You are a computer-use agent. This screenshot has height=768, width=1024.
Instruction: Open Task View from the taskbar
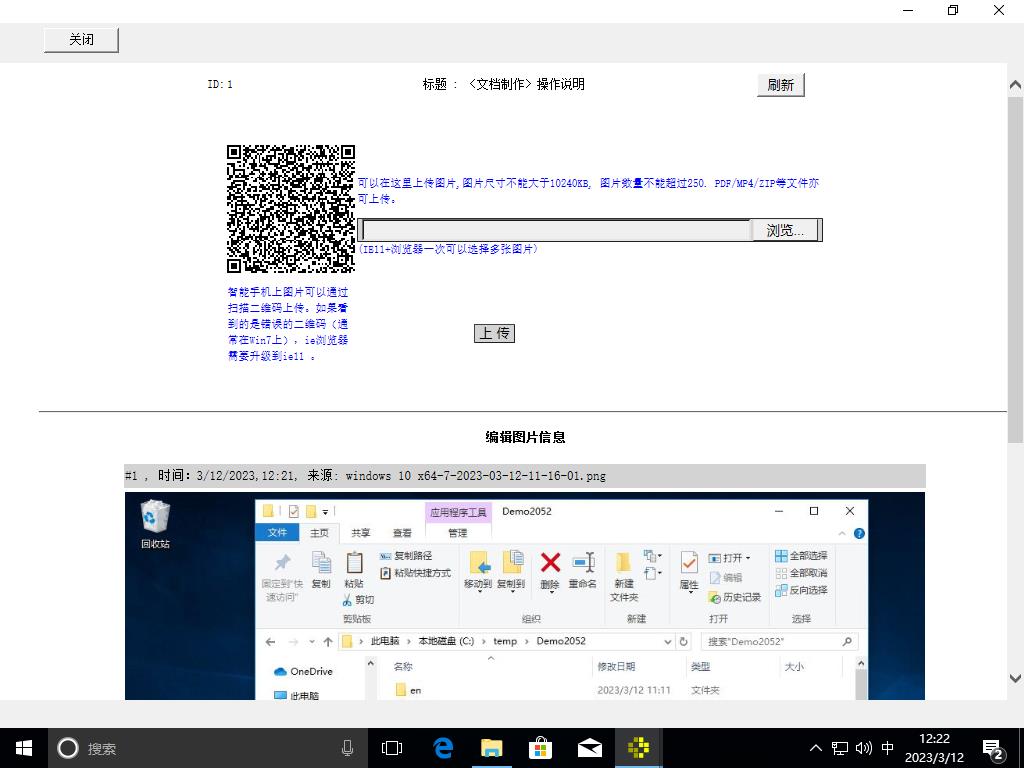coord(392,748)
